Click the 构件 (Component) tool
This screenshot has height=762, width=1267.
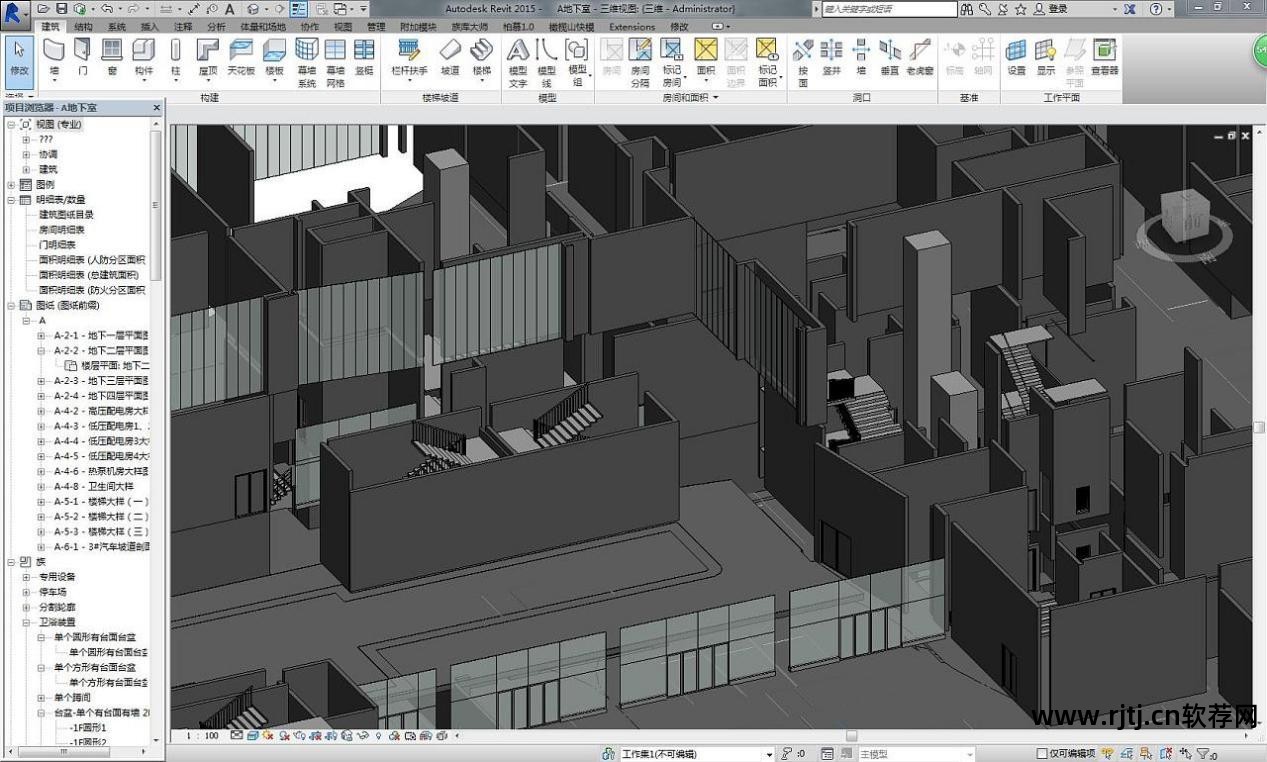click(144, 58)
